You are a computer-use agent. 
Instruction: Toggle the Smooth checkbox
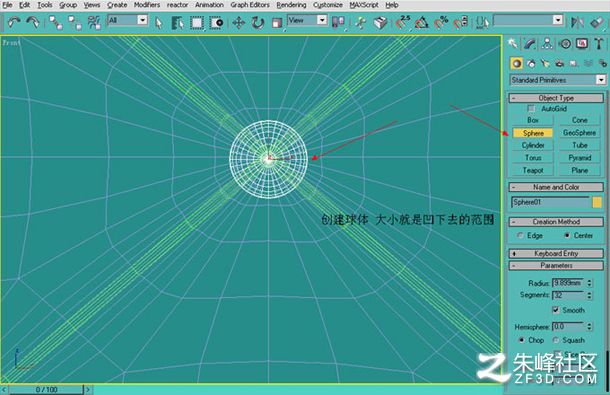[556, 310]
